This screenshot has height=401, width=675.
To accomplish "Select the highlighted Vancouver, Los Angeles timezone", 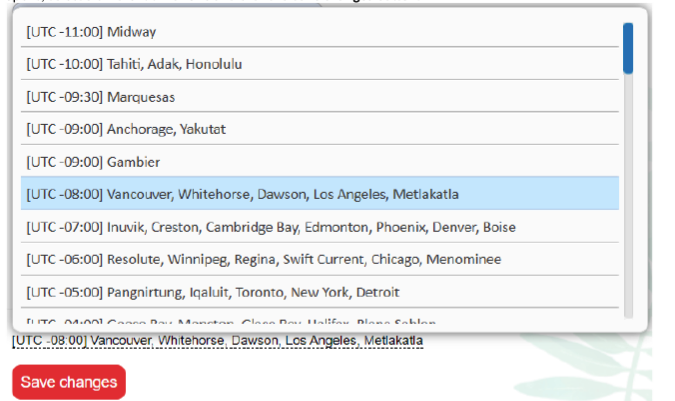I will [320, 194].
